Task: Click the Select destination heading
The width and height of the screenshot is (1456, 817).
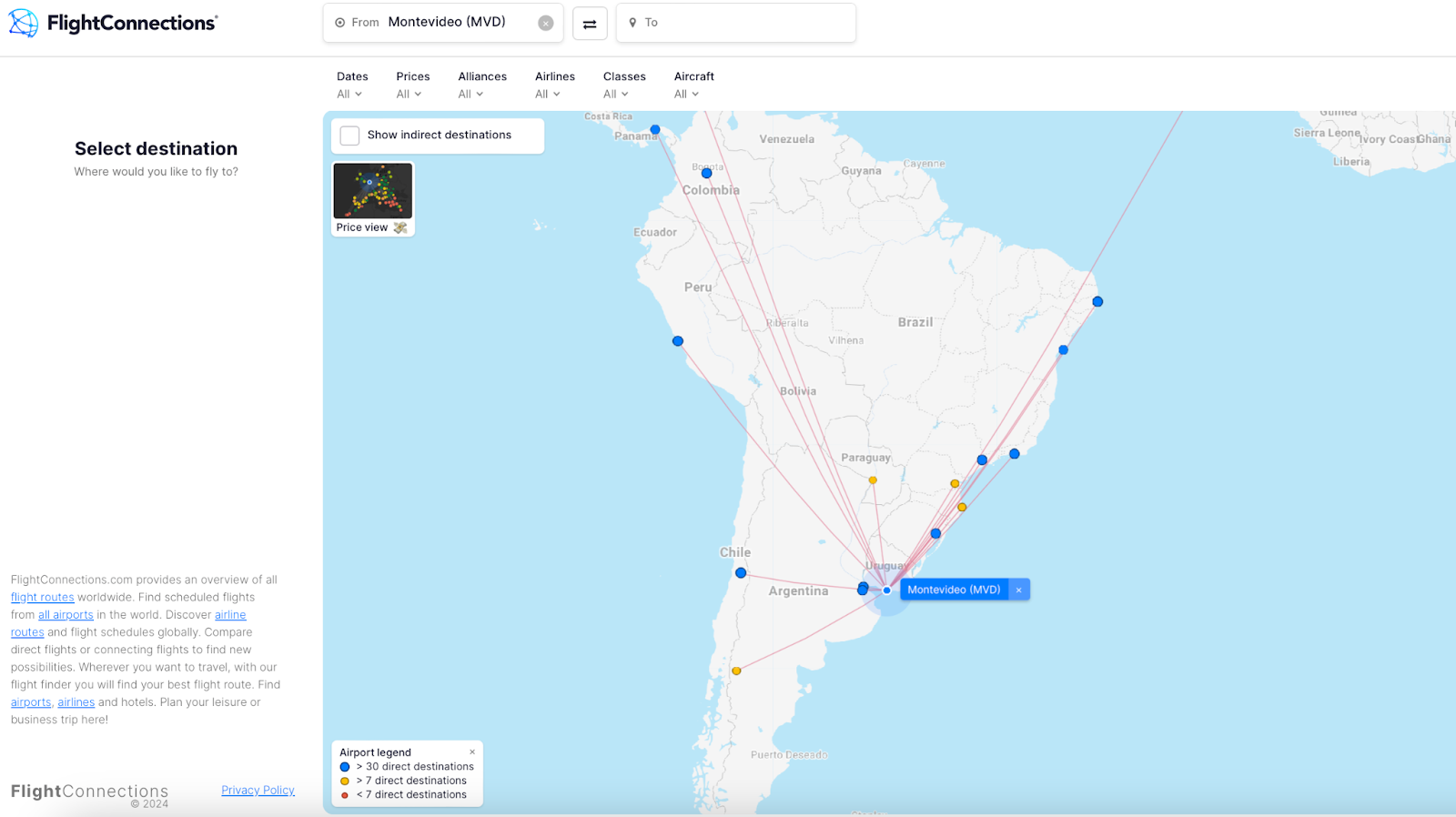Action: pos(157,148)
